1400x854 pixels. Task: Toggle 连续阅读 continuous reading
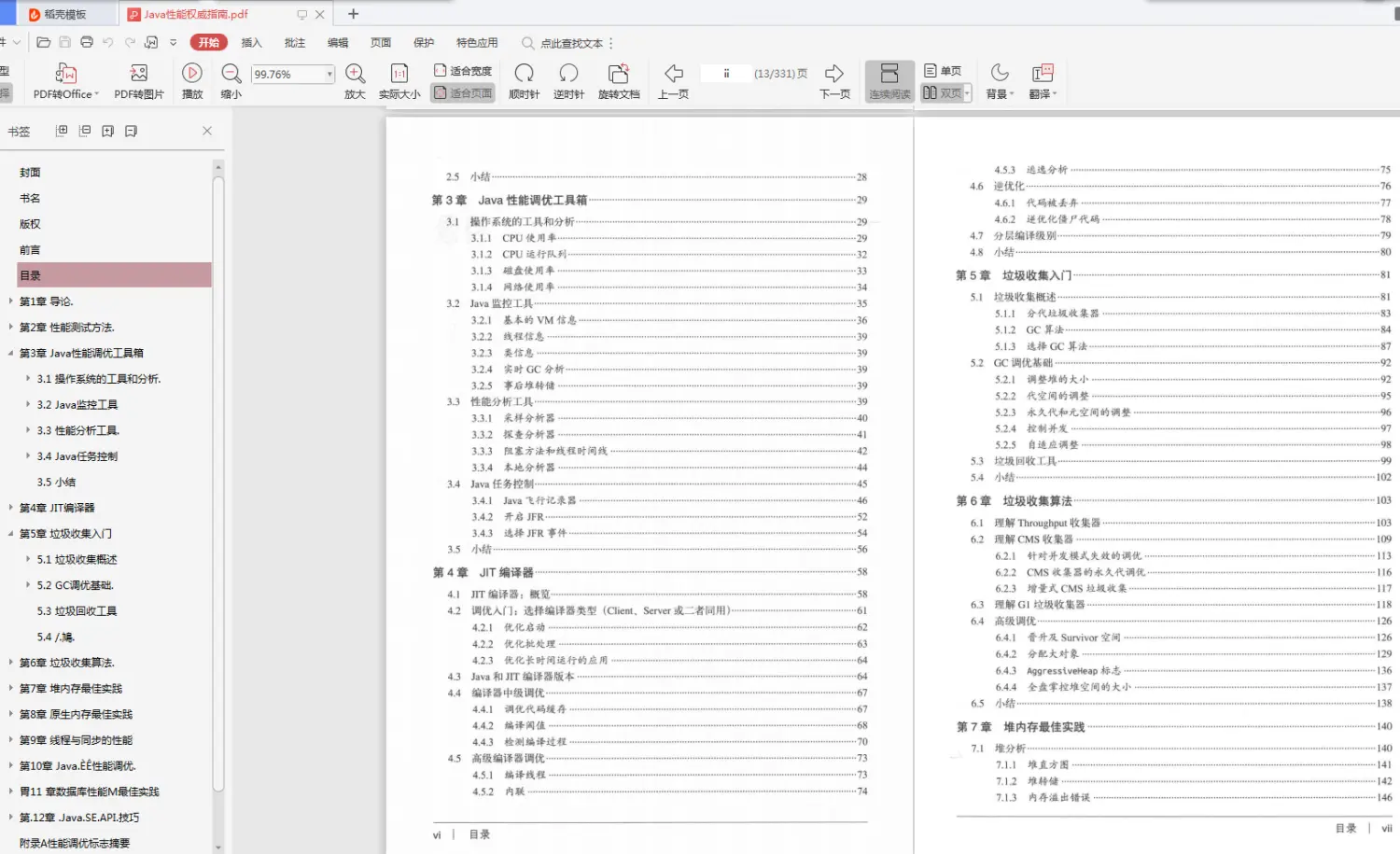pyautogui.click(x=889, y=81)
